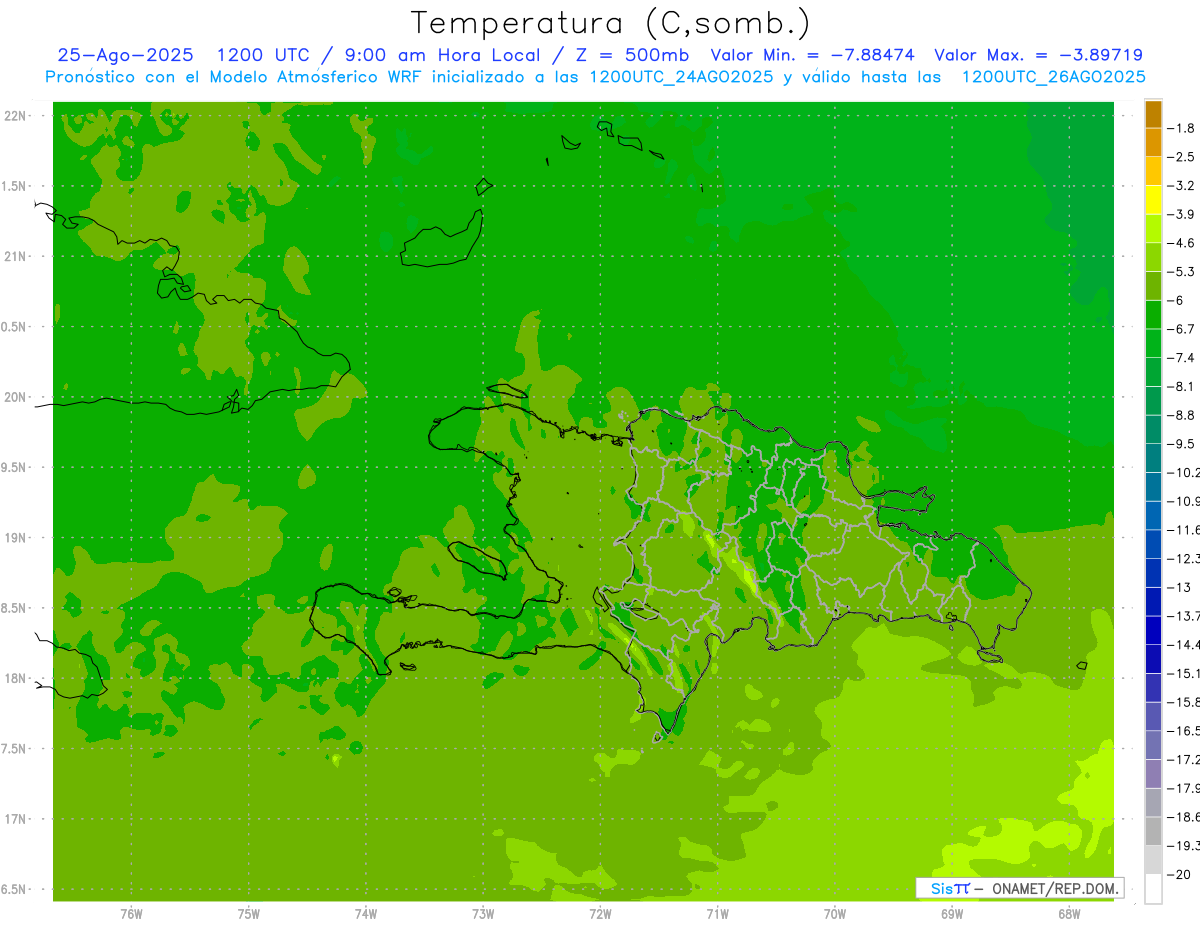Viewport: 1200px width, 927px height.
Task: Click the "-2.5" colorbar label
Action: tap(1182, 157)
